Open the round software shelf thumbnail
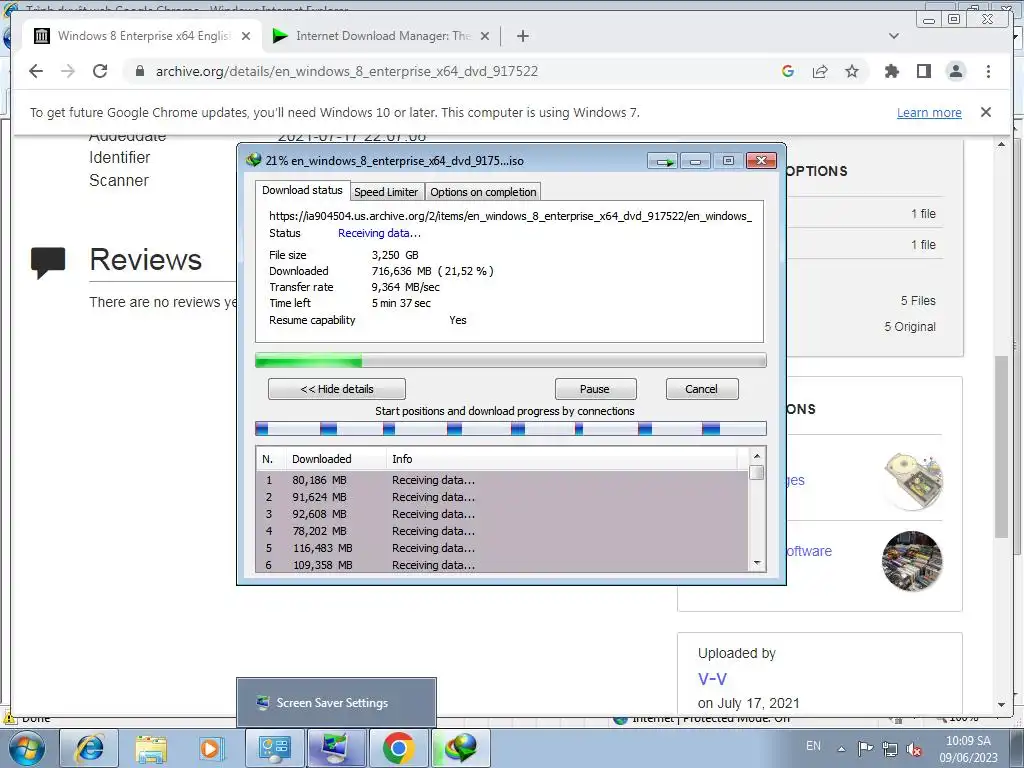1024x768 pixels. coord(912,560)
